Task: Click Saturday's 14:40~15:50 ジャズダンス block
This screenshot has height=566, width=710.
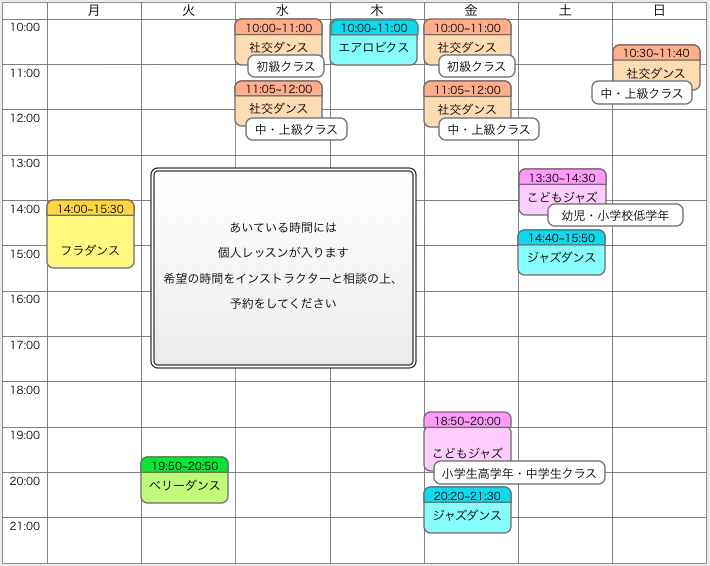Action: tap(561, 257)
